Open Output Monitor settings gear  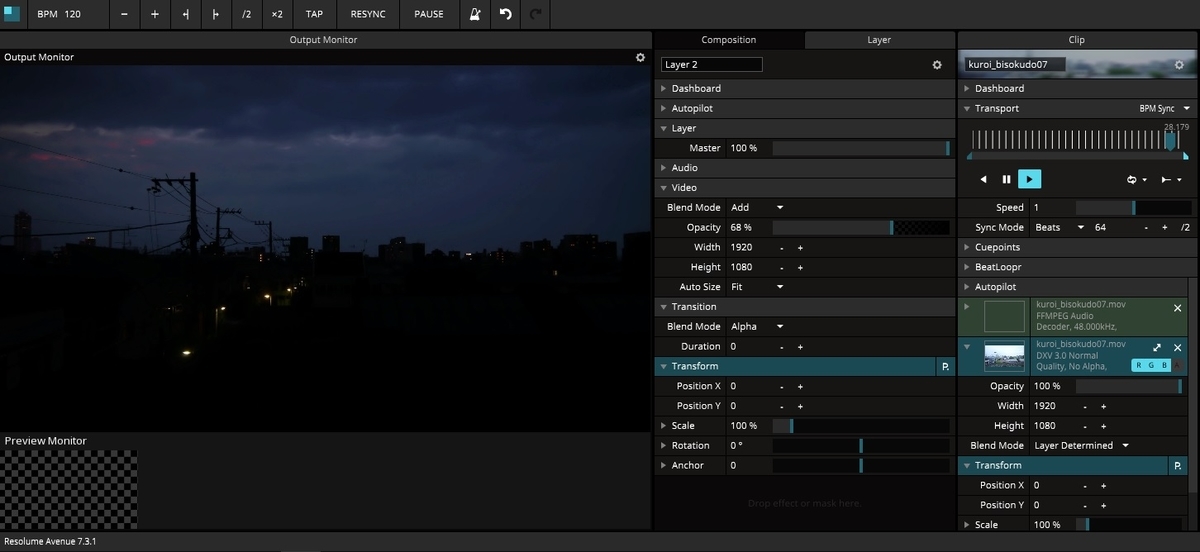641,57
